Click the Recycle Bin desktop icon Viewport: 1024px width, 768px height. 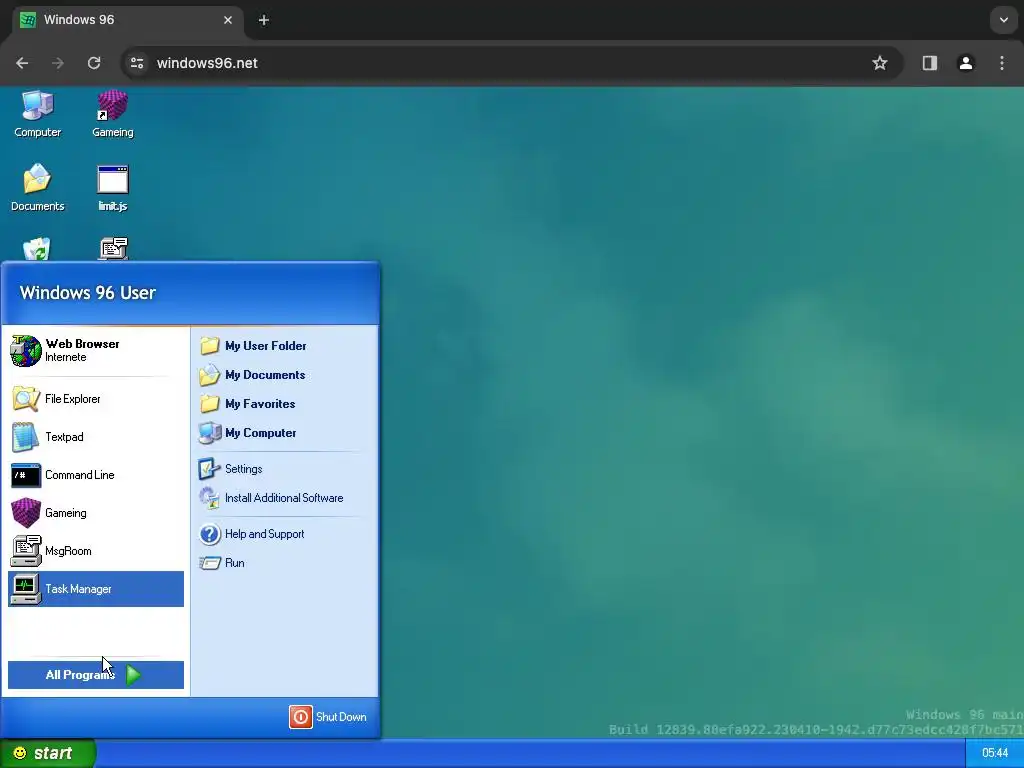pyautogui.click(x=37, y=249)
